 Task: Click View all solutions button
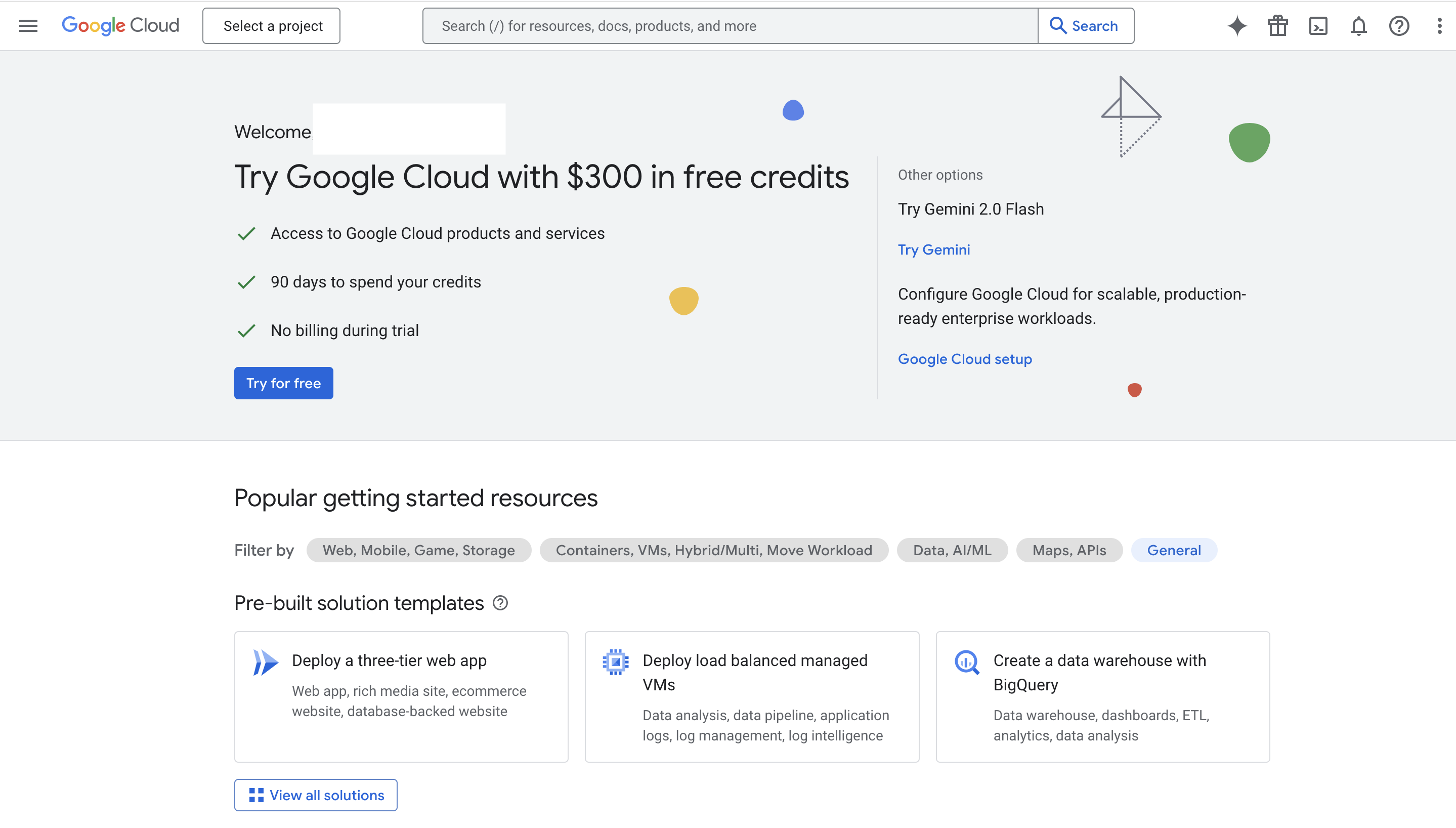[315, 795]
